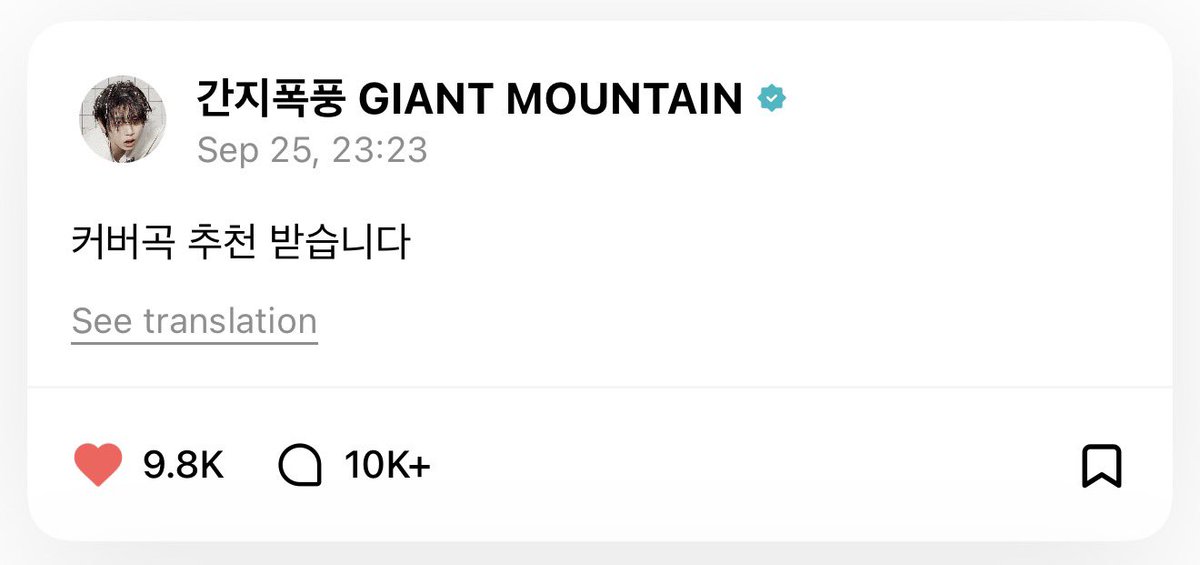1200x565 pixels.
Task: Click the Sep 25, 23:23 timestamp
Action: click(x=312, y=150)
